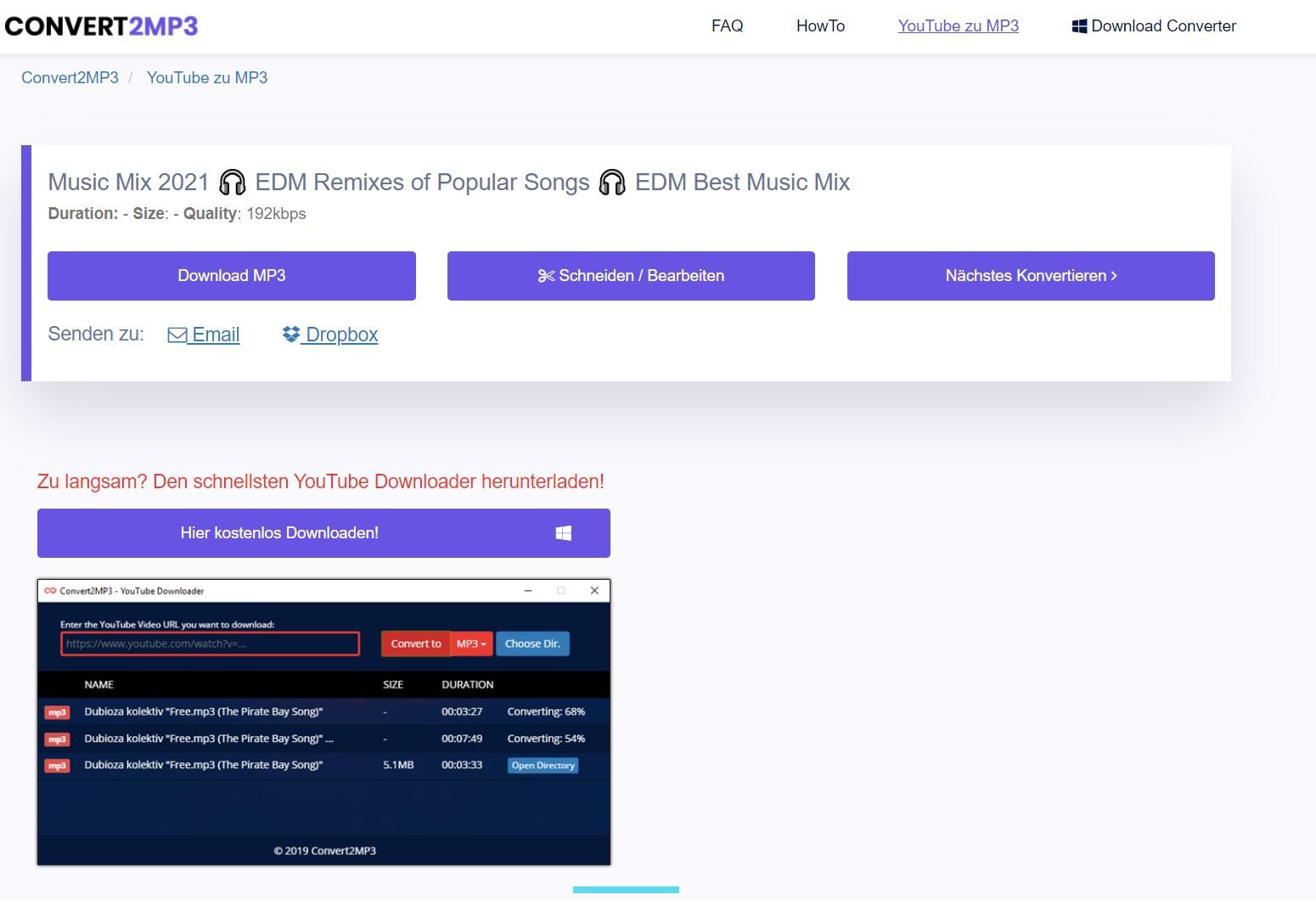Viewport: 1316px width, 900px height.
Task: Open the FAQ page from navigation
Action: 727,26
